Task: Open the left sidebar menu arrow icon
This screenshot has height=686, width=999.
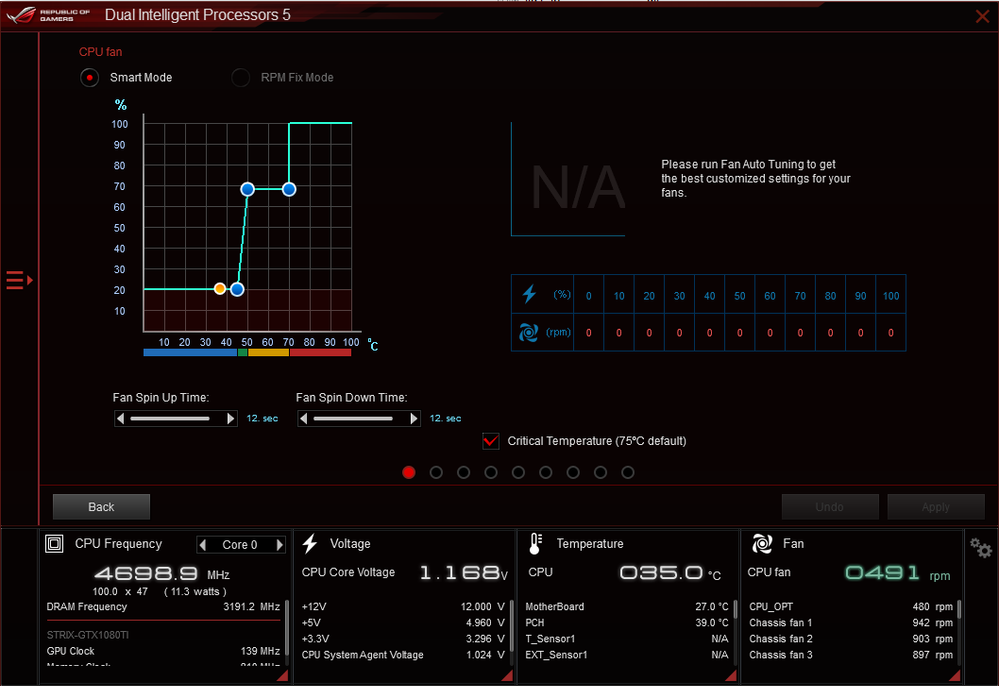Action: pyautogui.click(x=19, y=280)
